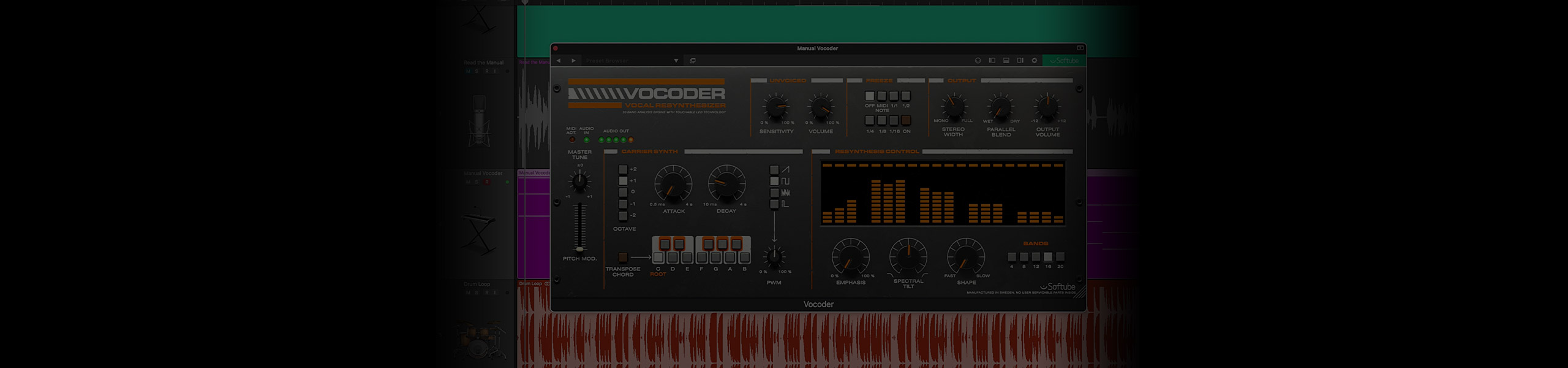Image resolution: width=1568 pixels, height=368 pixels.
Task: Select the sawtooth waveform button
Action: [x=774, y=170]
